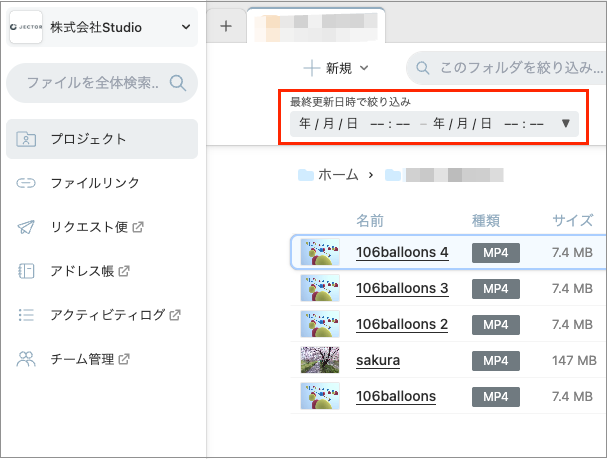Screen dimensions: 607x459
Task: Open the 106balloons 4 file link
Action: (402, 252)
